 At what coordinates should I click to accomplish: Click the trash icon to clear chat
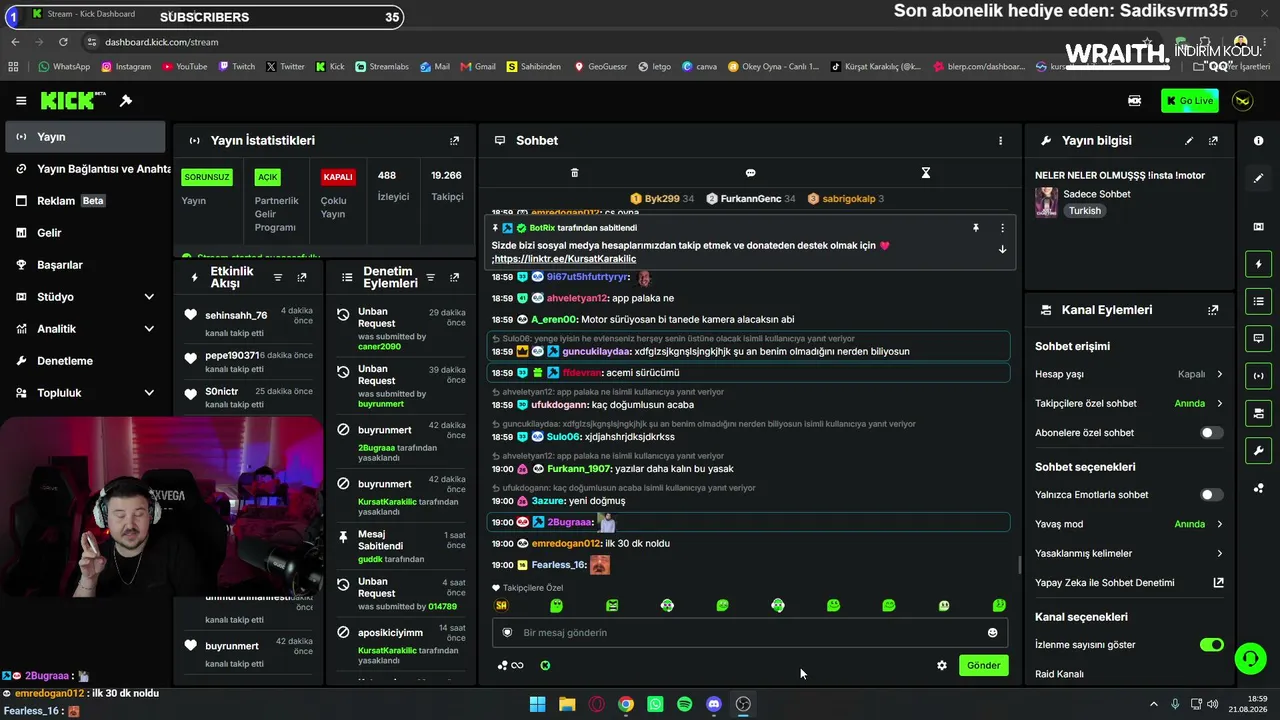(x=574, y=173)
